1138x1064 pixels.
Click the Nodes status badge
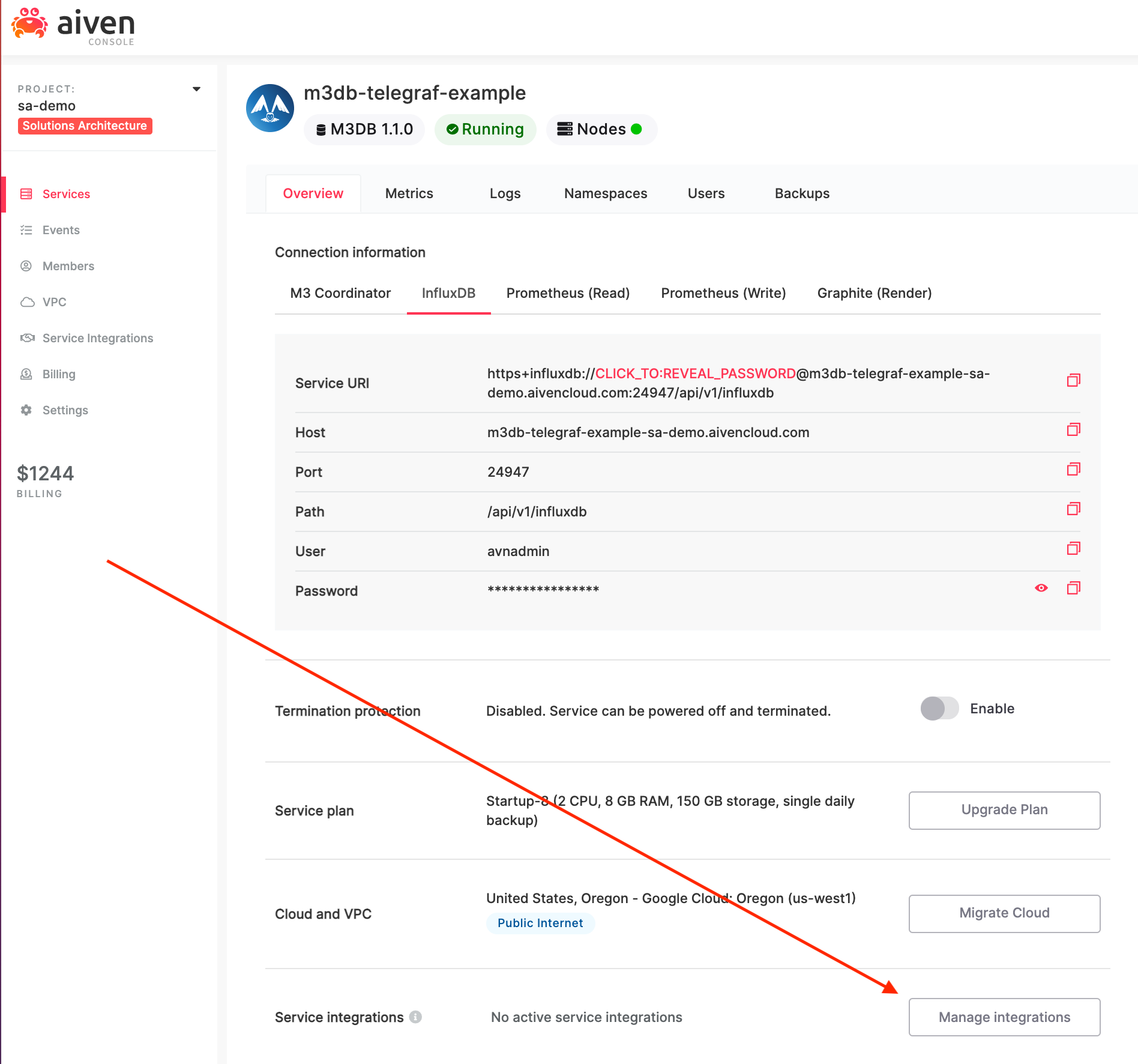[601, 129]
